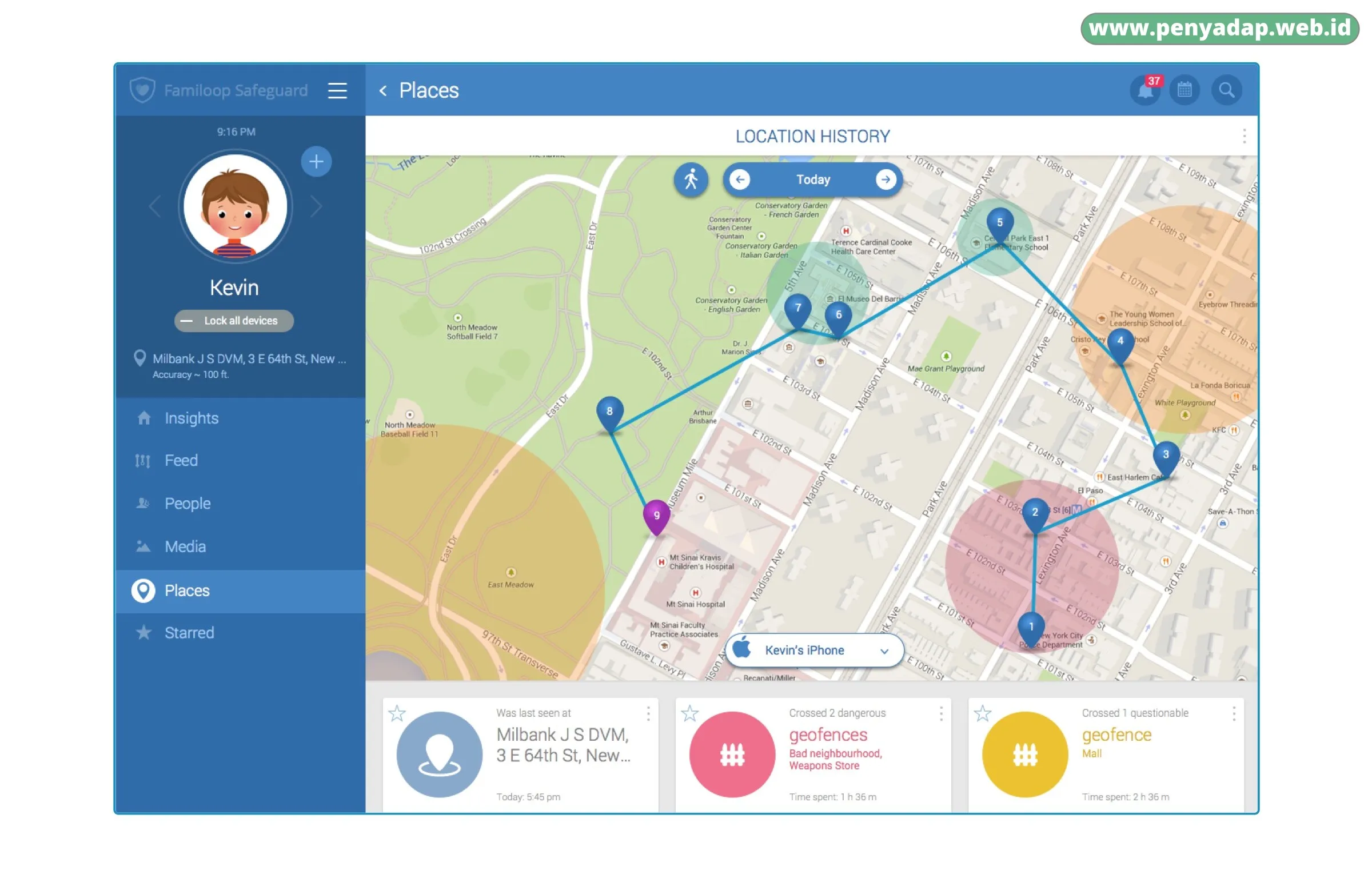
Task: Open the Starred menu item
Action: [240, 633]
